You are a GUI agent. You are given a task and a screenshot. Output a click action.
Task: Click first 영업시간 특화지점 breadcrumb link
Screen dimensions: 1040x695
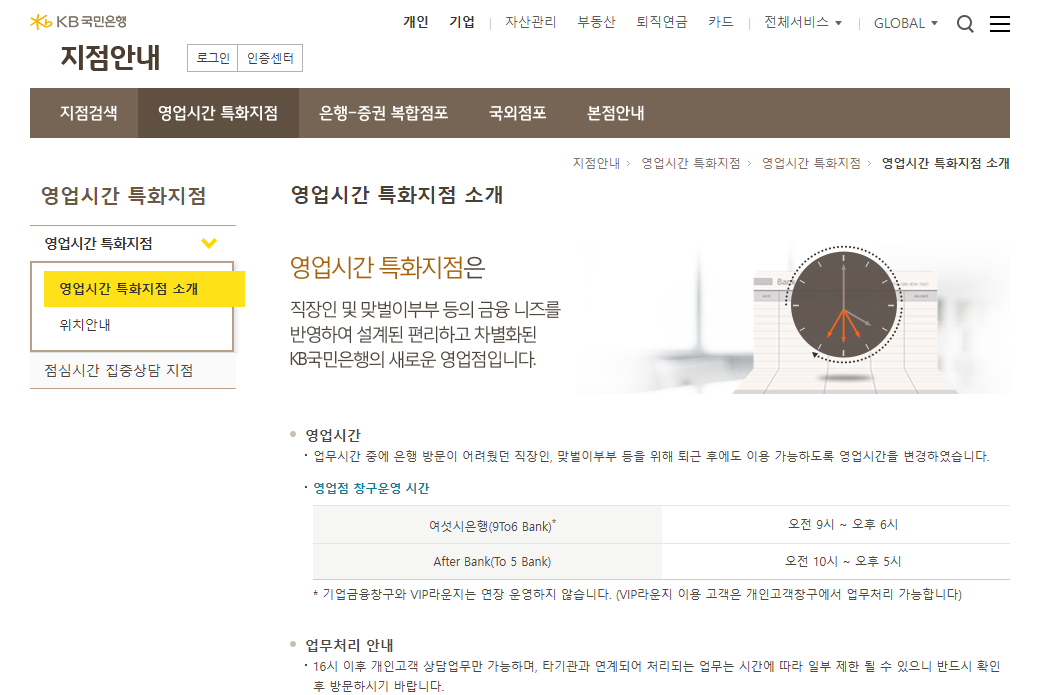[690, 163]
